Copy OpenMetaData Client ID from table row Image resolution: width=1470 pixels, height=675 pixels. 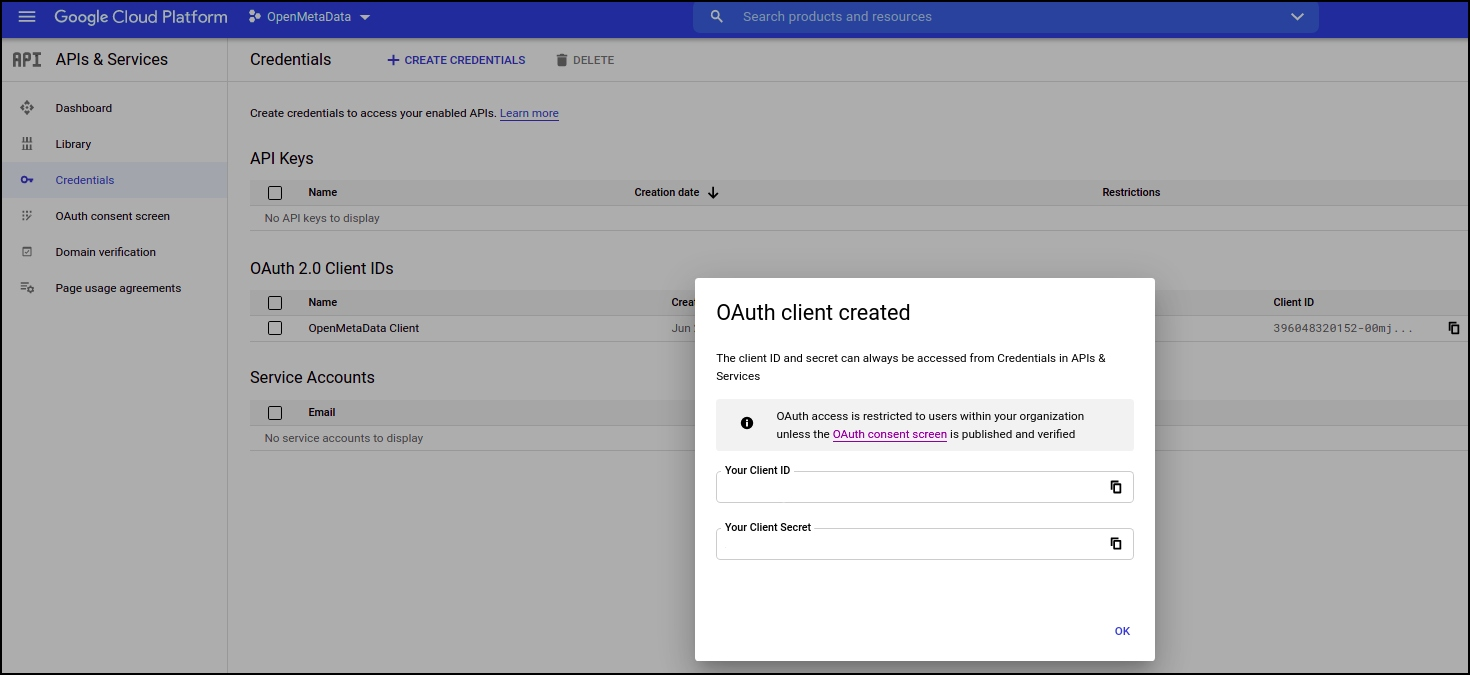[x=1454, y=328]
